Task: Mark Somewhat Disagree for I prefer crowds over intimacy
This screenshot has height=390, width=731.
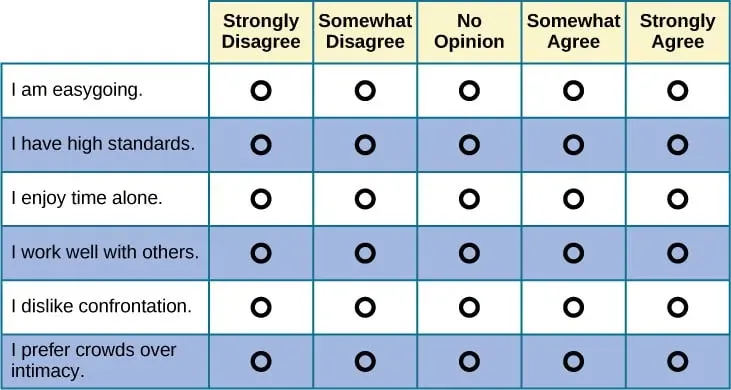Action: pos(365,361)
